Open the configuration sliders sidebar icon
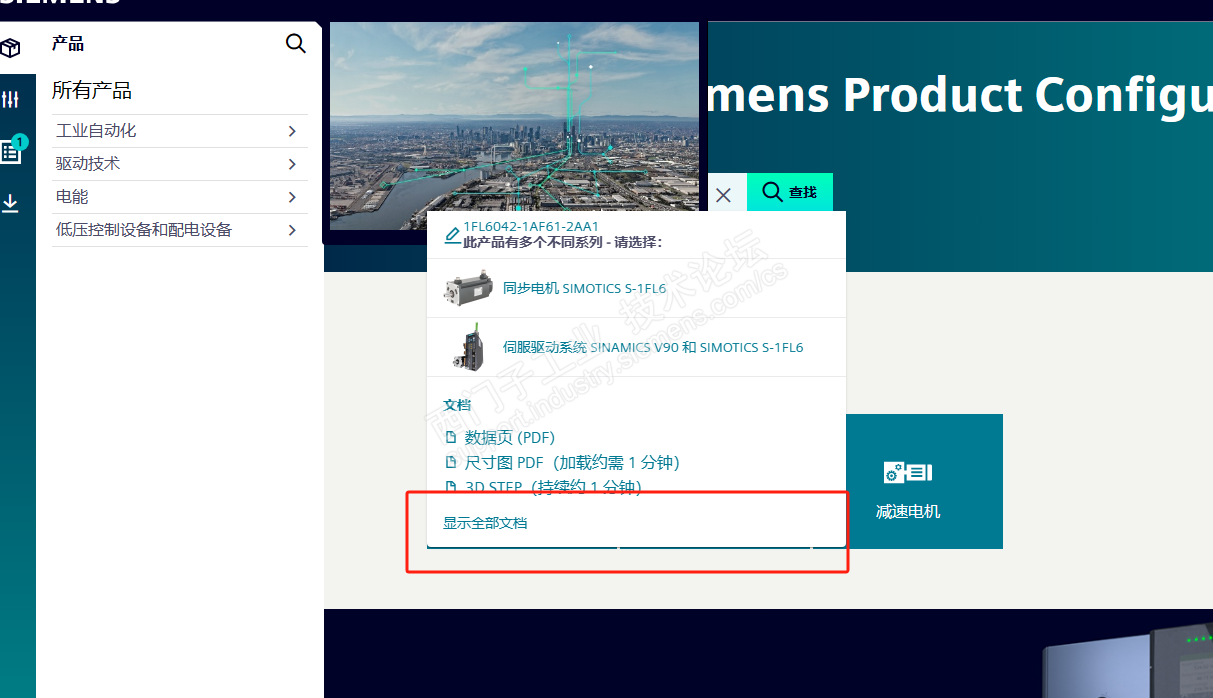 pyautogui.click(x=10, y=99)
